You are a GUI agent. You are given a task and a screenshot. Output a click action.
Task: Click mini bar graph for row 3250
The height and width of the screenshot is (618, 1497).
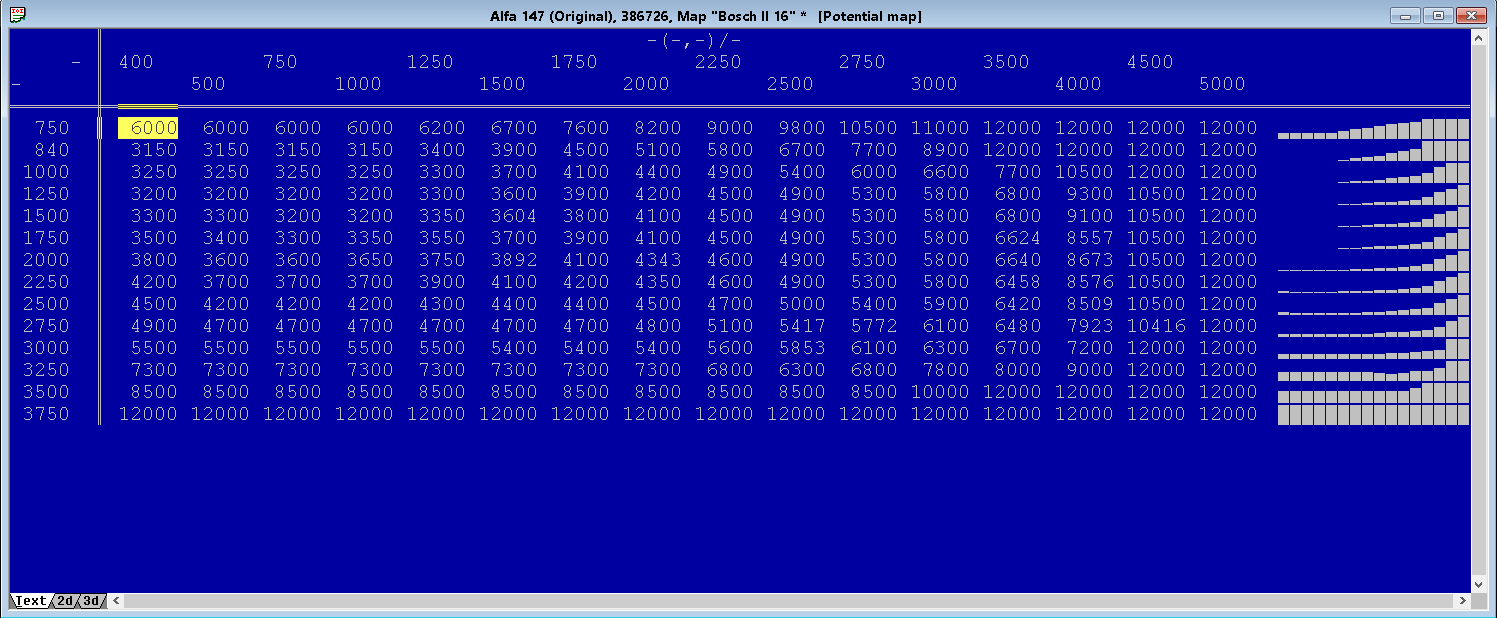[1373, 371]
